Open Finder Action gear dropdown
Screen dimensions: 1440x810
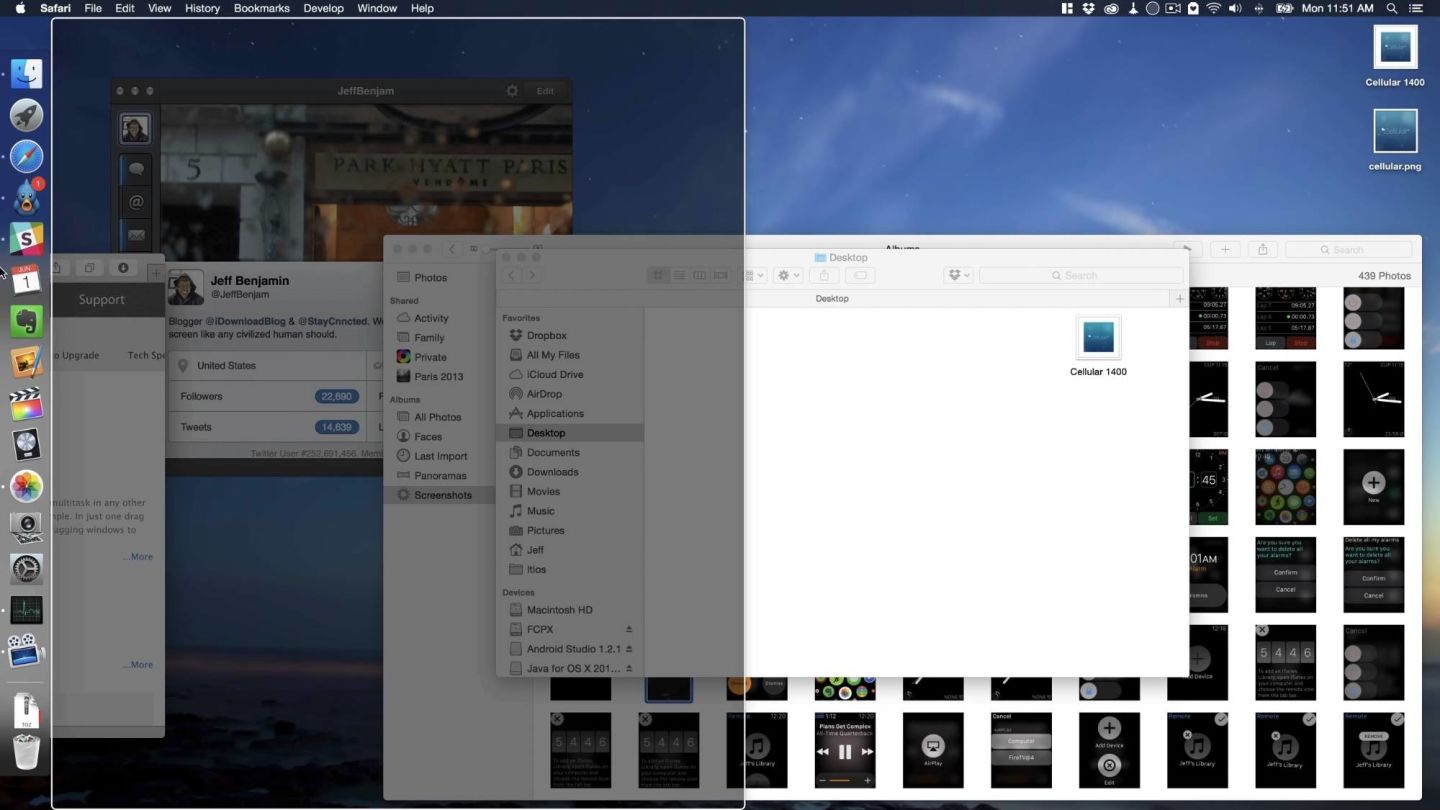click(788, 275)
